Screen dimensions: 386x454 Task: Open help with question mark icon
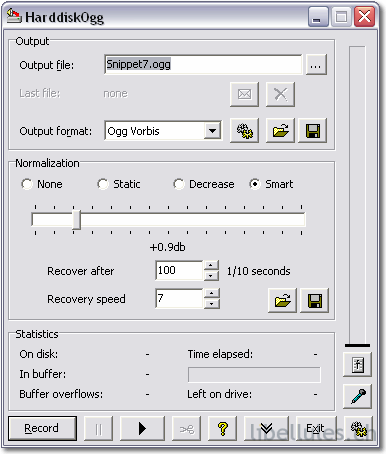(x=222, y=428)
